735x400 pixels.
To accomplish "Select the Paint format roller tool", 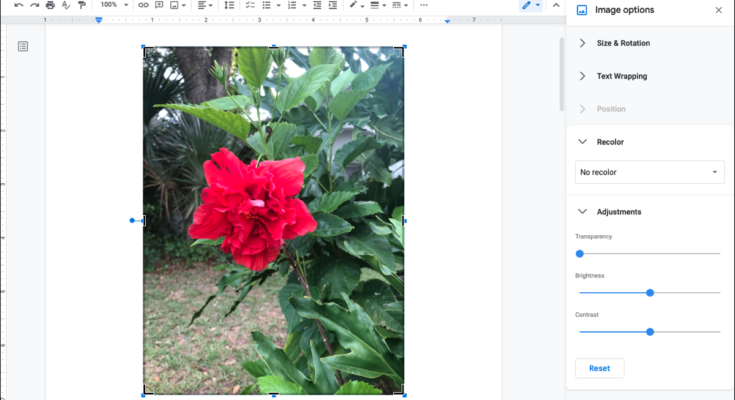I will [x=81, y=5].
